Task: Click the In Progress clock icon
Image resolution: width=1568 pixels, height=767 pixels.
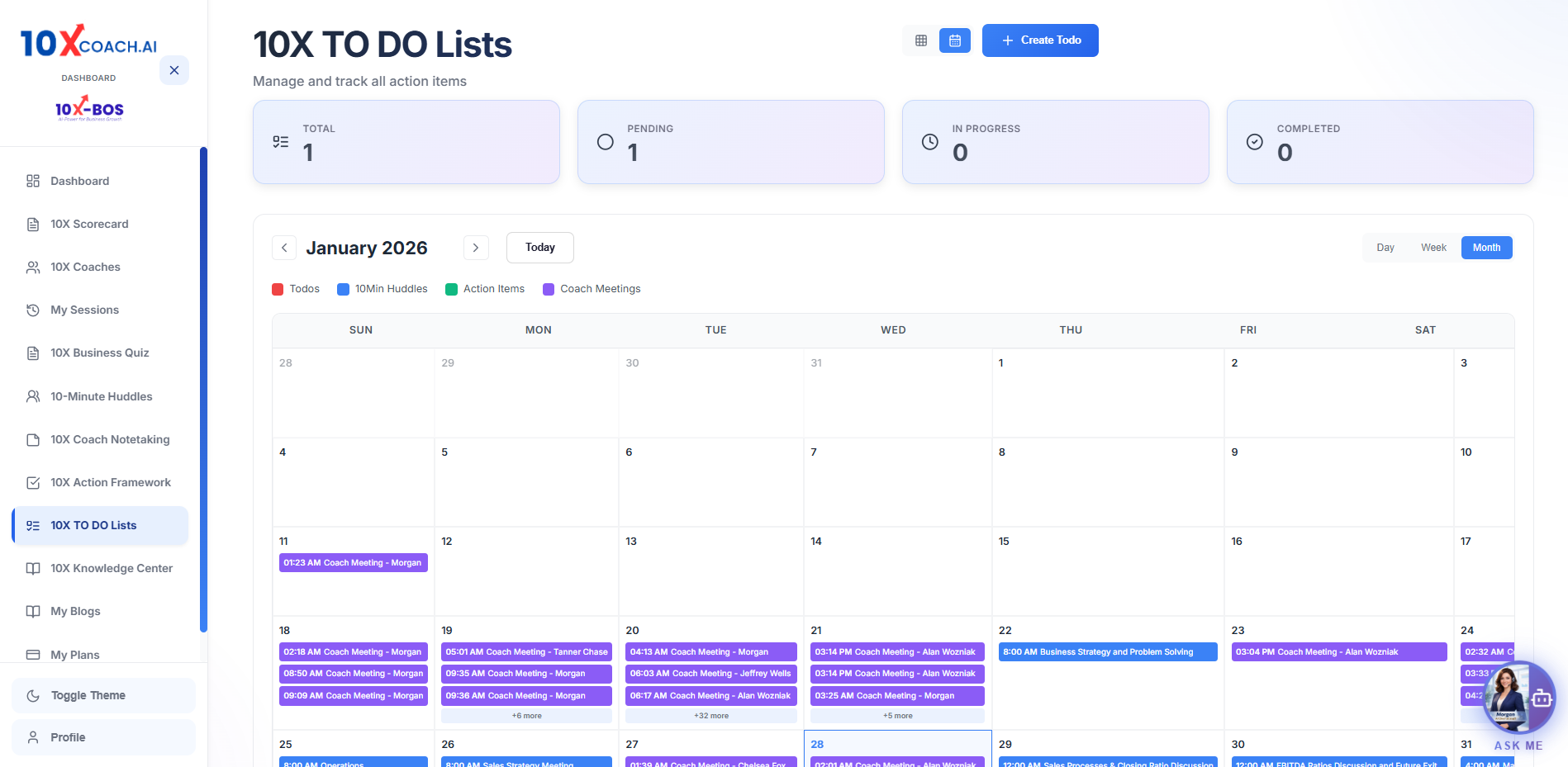Action: [x=930, y=142]
